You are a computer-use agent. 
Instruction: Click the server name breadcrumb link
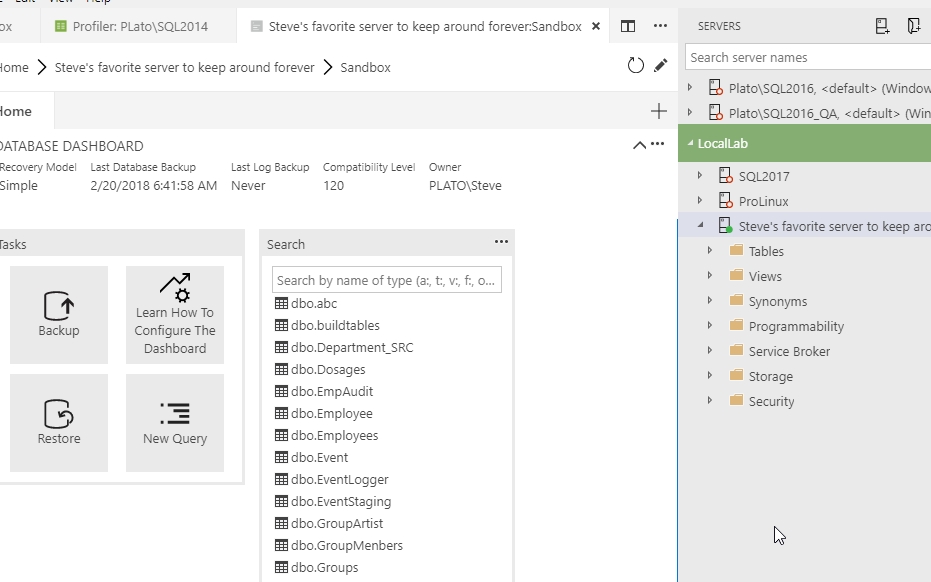click(184, 68)
